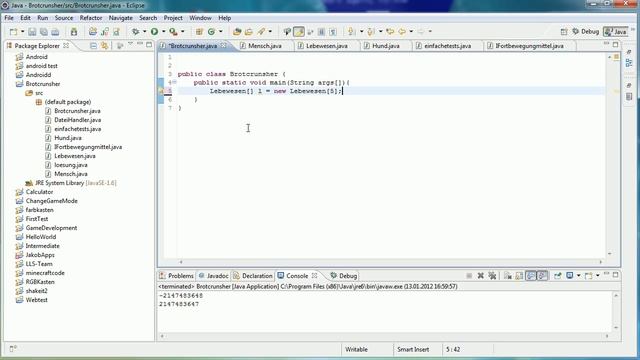Click the Previous Annotation toolbar icon
Screen dimensions: 640x360
pyautogui.click(x=371, y=31)
